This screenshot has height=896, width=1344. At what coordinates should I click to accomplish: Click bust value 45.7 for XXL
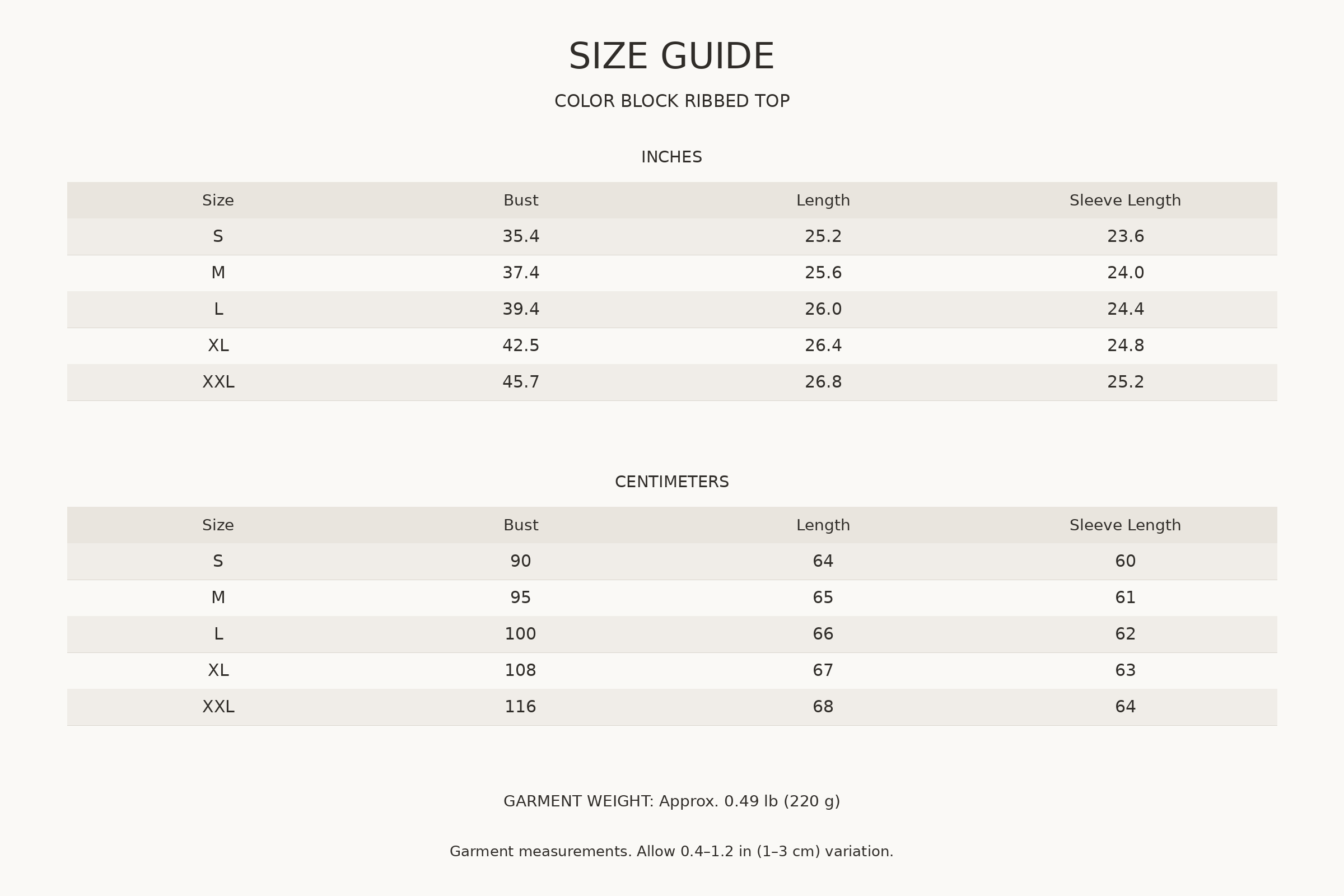(521, 382)
